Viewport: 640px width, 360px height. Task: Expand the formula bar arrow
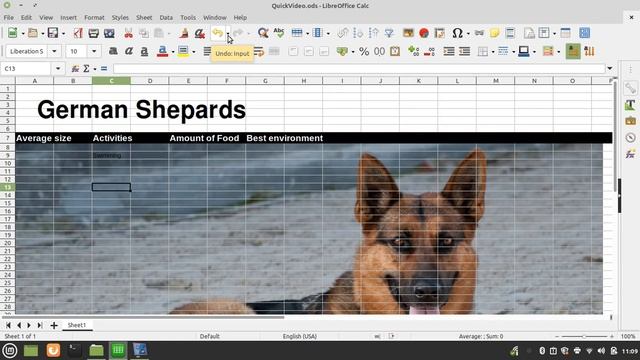(610, 69)
